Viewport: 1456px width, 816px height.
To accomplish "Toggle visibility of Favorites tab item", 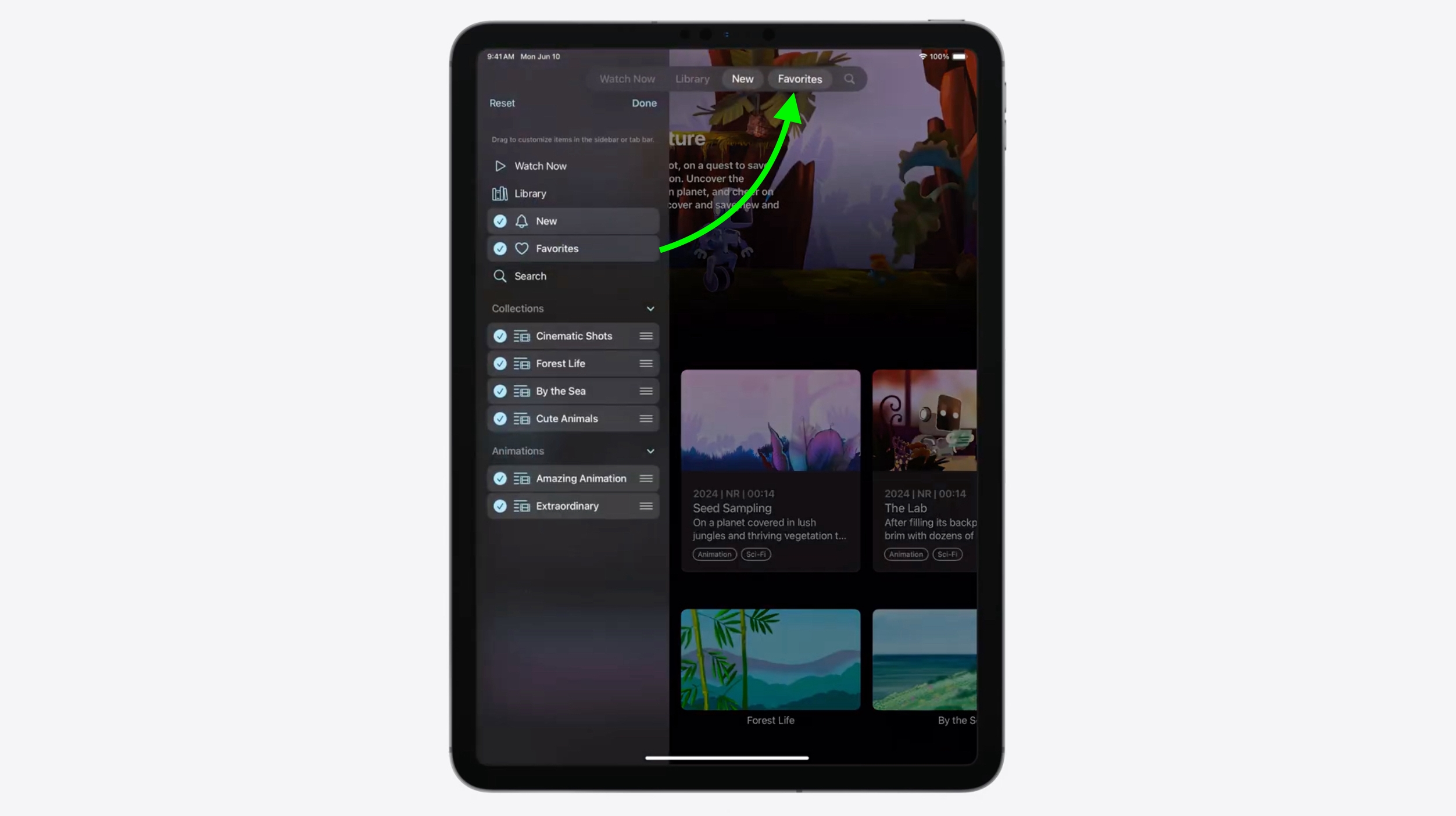I will [500, 248].
